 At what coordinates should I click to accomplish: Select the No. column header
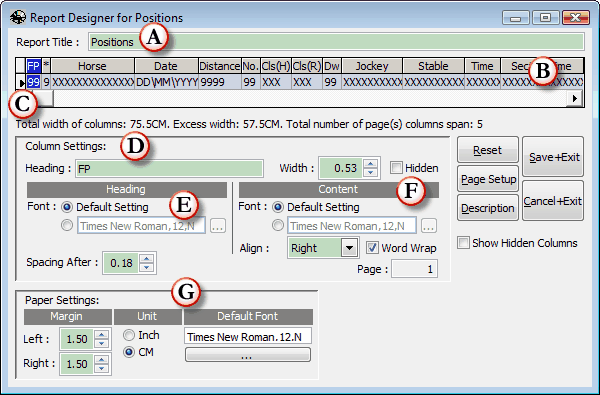coord(251,66)
